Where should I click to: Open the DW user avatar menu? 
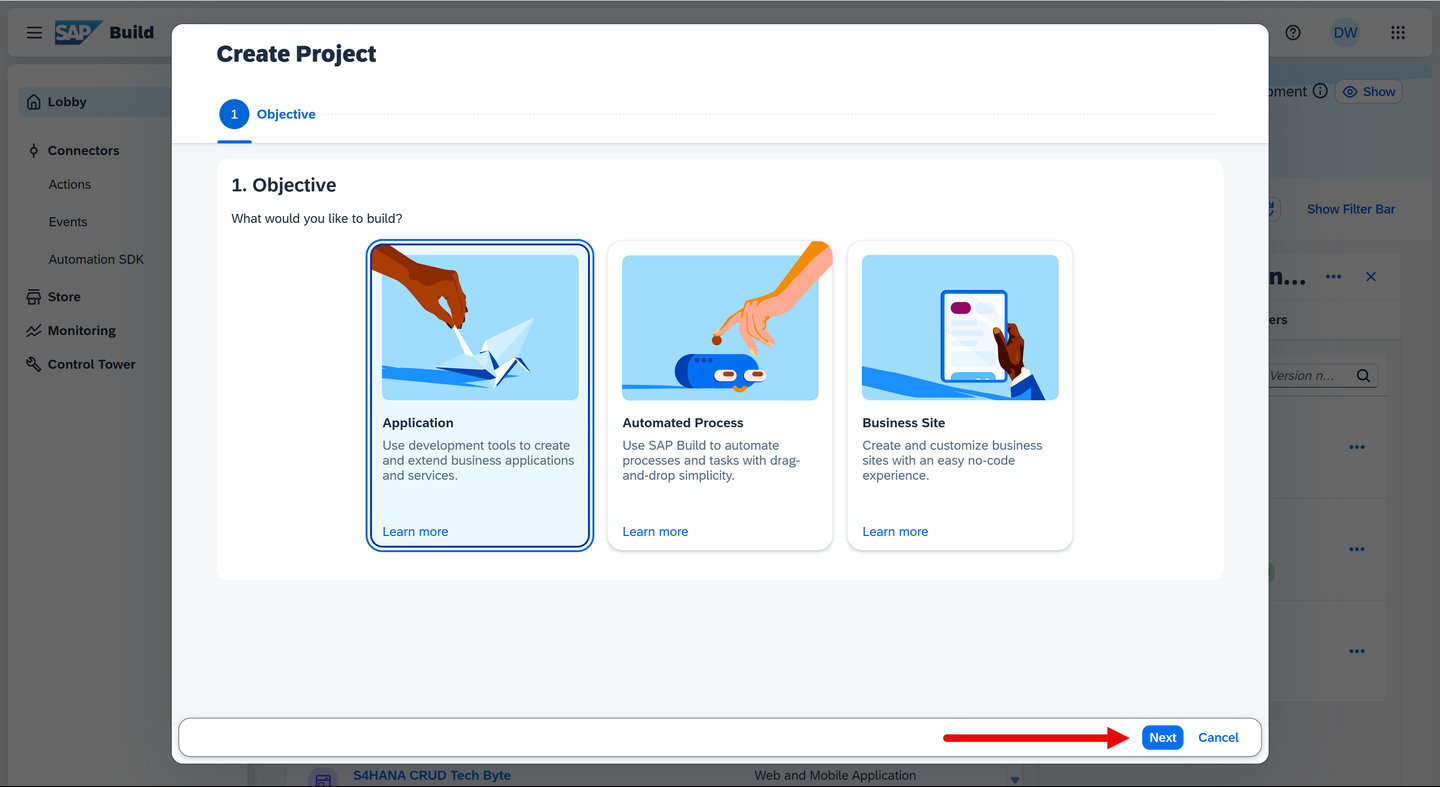pos(1345,33)
